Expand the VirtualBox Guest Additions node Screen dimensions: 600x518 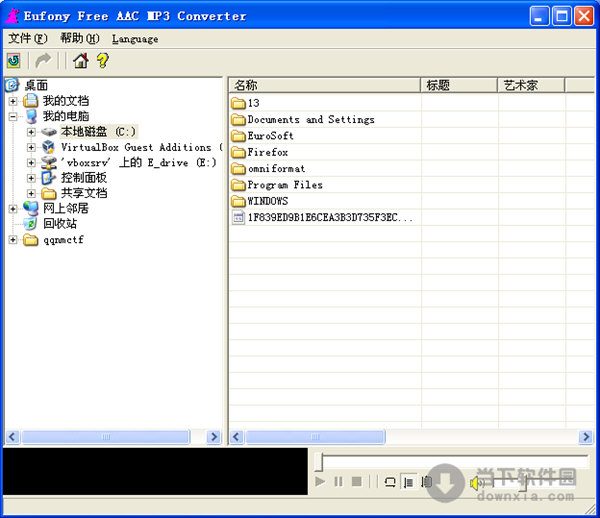coord(31,147)
